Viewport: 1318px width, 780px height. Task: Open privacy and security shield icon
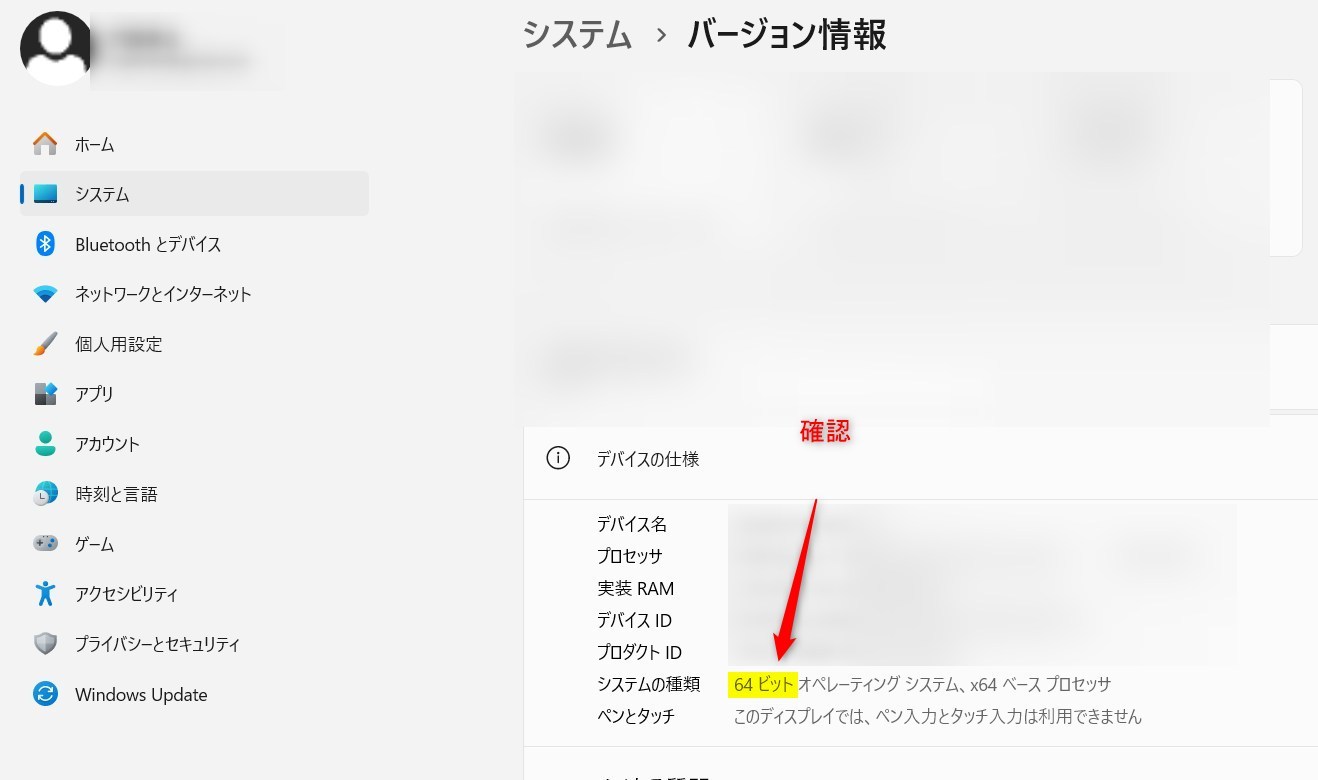click(x=45, y=644)
